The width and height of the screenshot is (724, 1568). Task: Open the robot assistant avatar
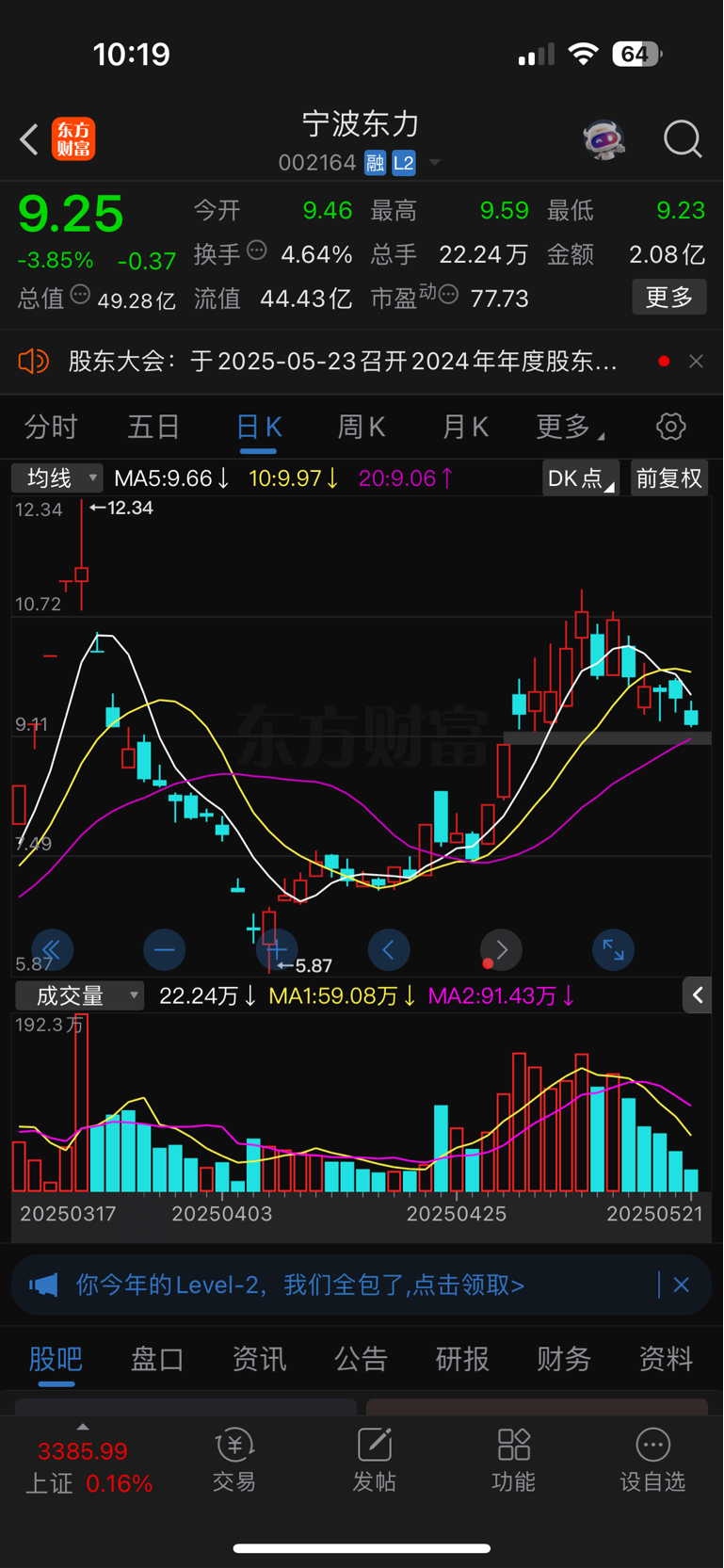click(x=603, y=139)
